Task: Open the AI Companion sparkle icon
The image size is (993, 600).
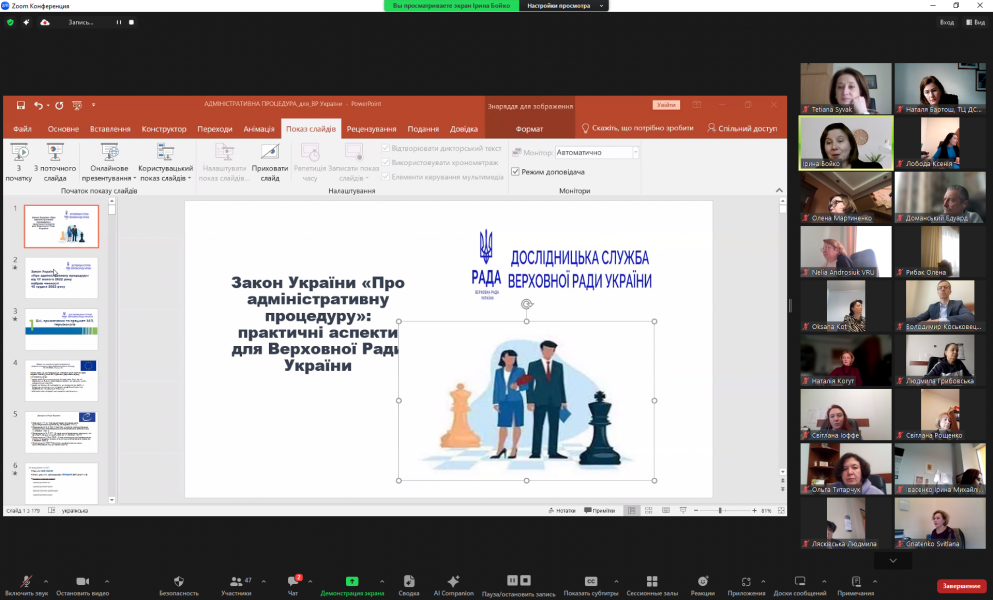Action: (x=453, y=580)
